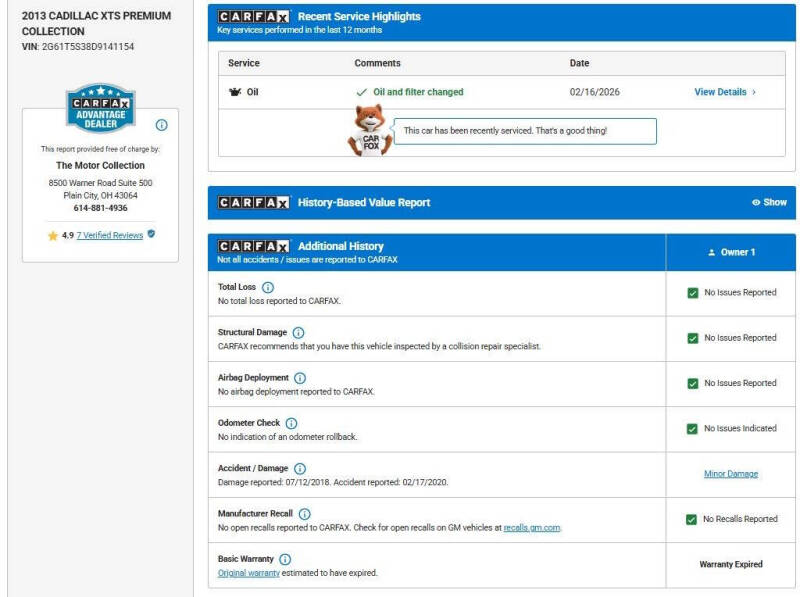Click the recently serviced speech bubble

(x=525, y=131)
